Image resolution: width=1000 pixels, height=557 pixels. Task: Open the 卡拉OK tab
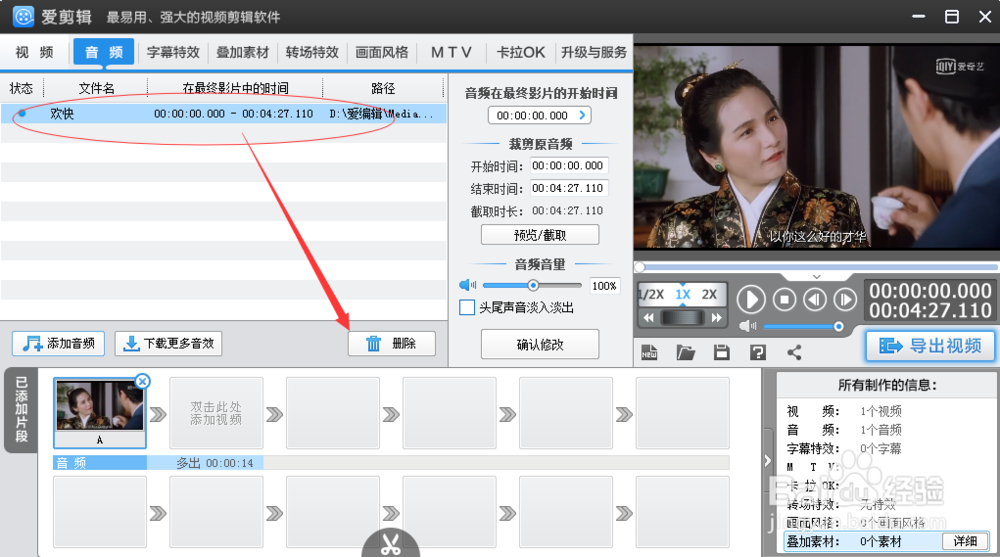[520, 52]
